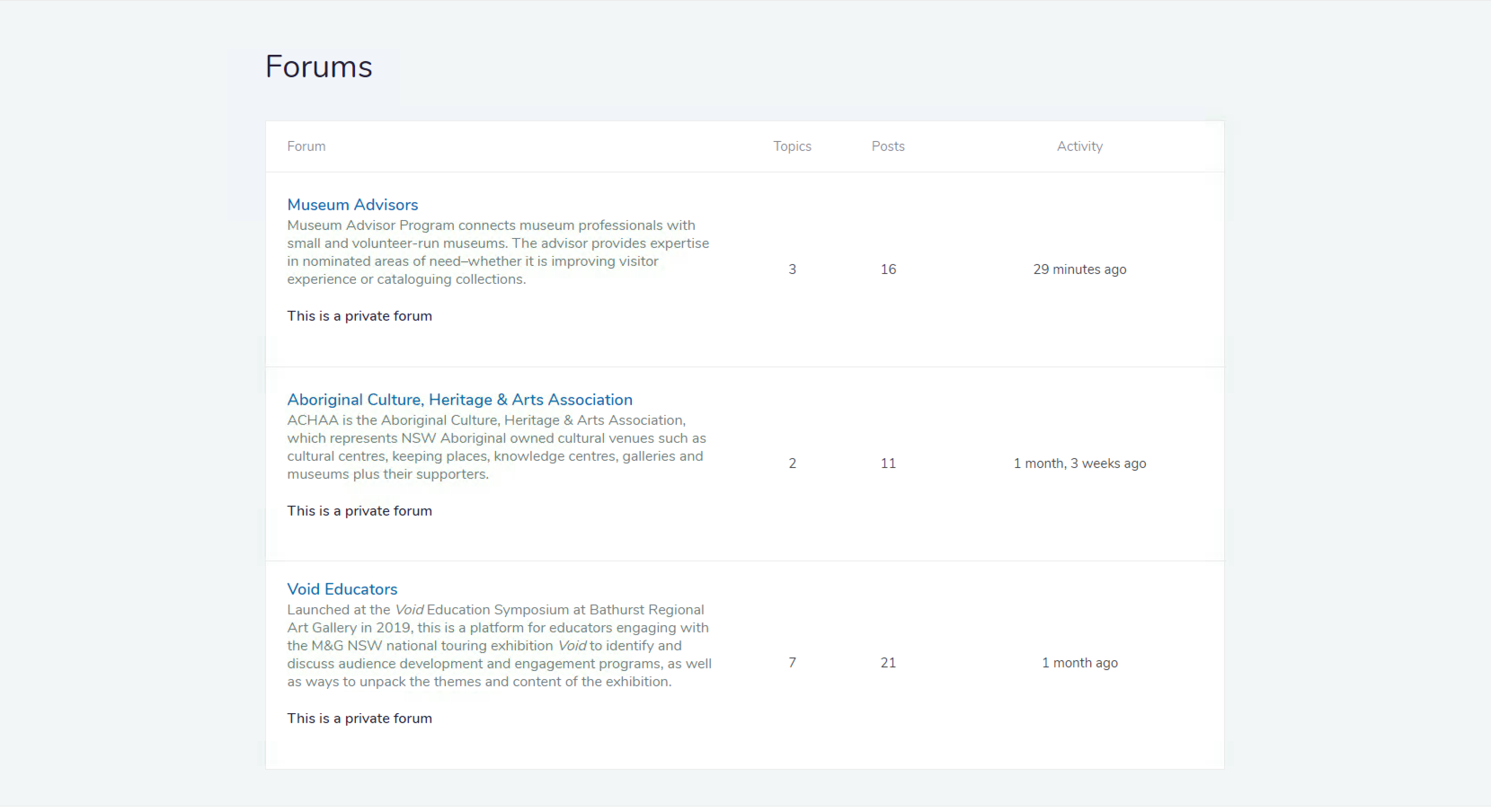This screenshot has height=812, width=1491.
Task: Open the Museum Advisors forum
Action: [x=352, y=204]
